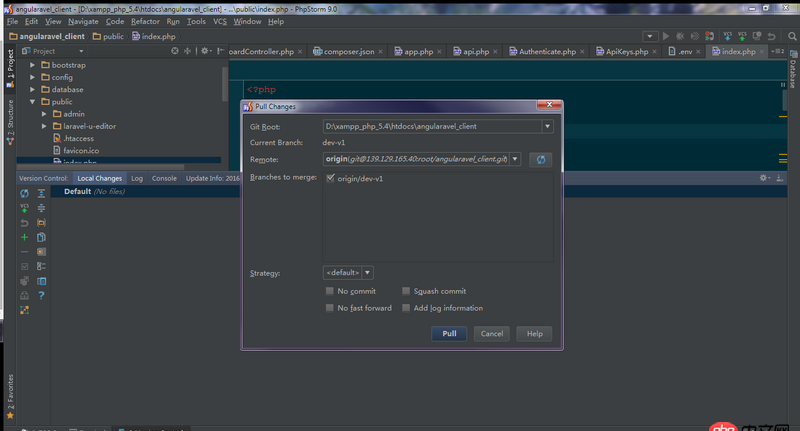Click the public breadcrumb in the navigation bar
Image resolution: width=800 pixels, height=431 pixels.
[108, 36]
